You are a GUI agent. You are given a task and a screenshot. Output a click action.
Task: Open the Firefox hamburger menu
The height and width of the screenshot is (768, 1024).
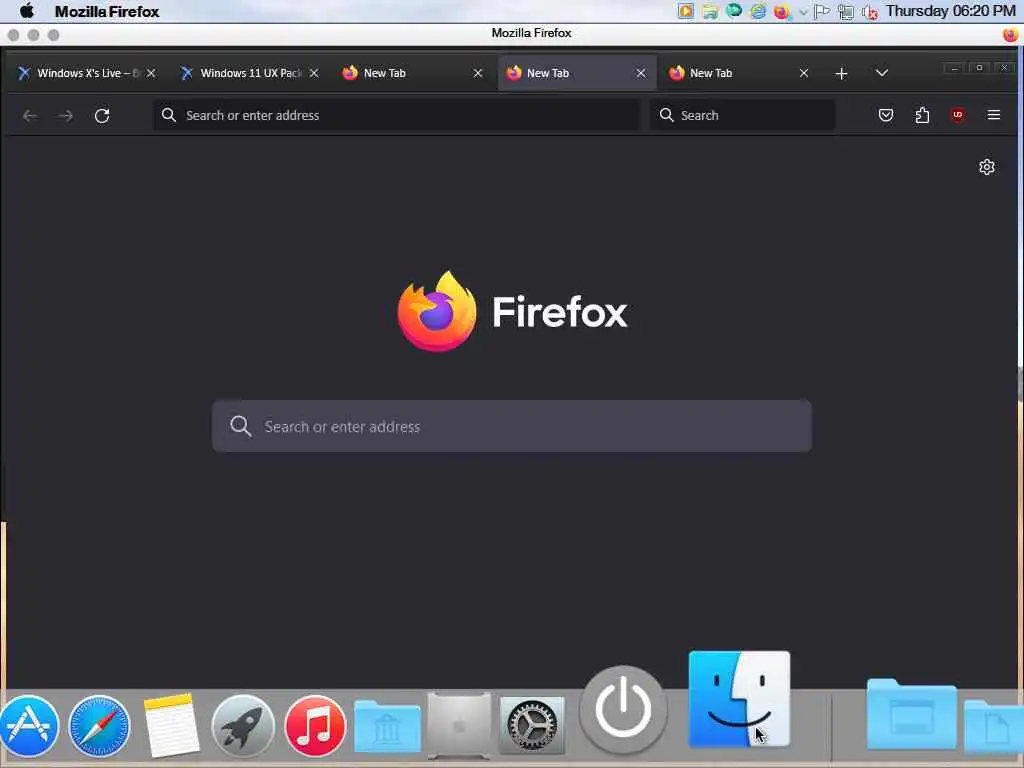click(x=994, y=115)
